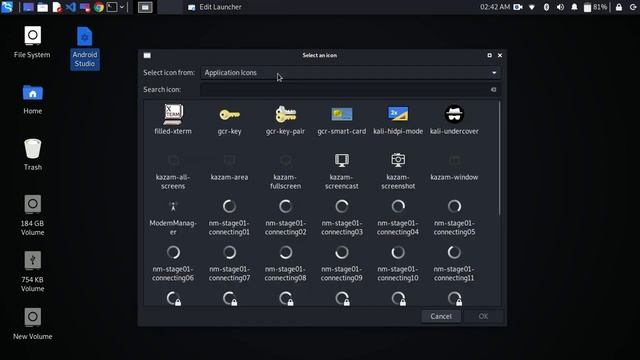The height and width of the screenshot is (360, 640).
Task: Click the screen recording camera tray icon
Action: tap(518, 7)
